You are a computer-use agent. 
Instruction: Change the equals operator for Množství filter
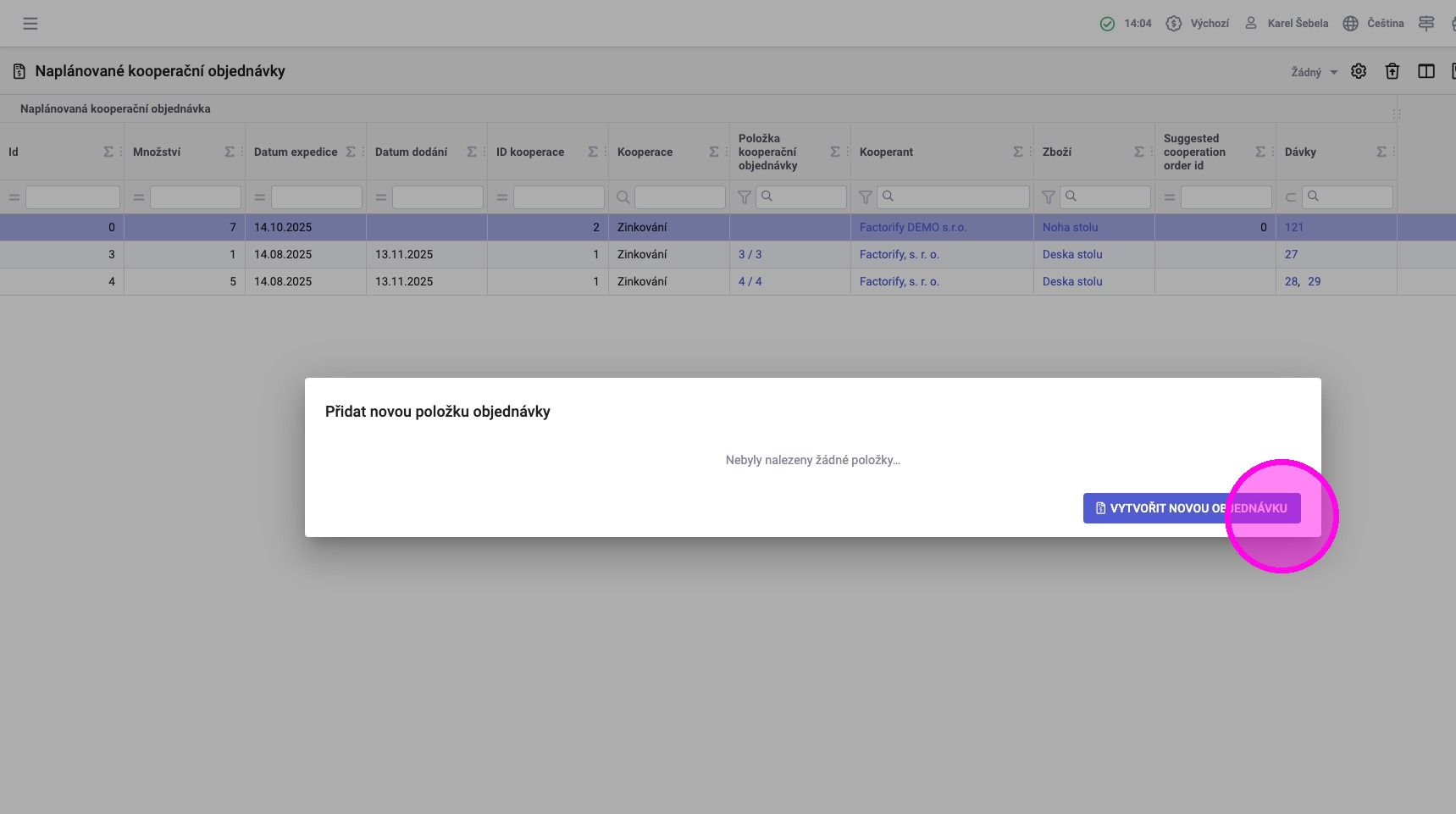pos(139,197)
